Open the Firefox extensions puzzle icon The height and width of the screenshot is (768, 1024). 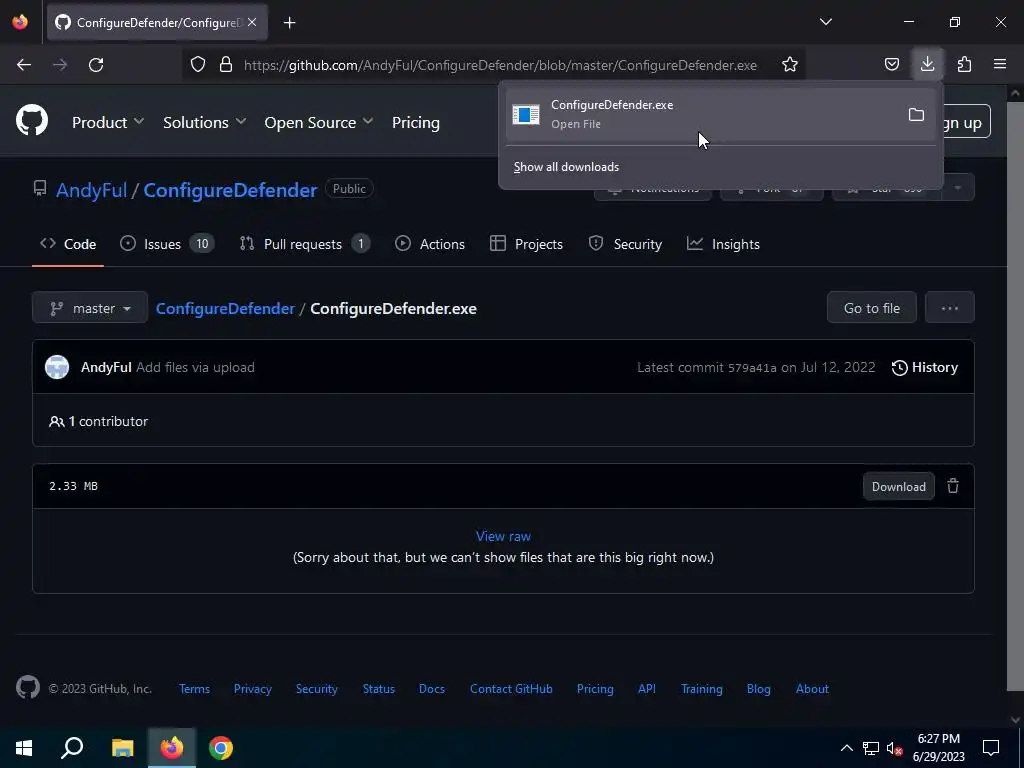pyautogui.click(x=964, y=64)
